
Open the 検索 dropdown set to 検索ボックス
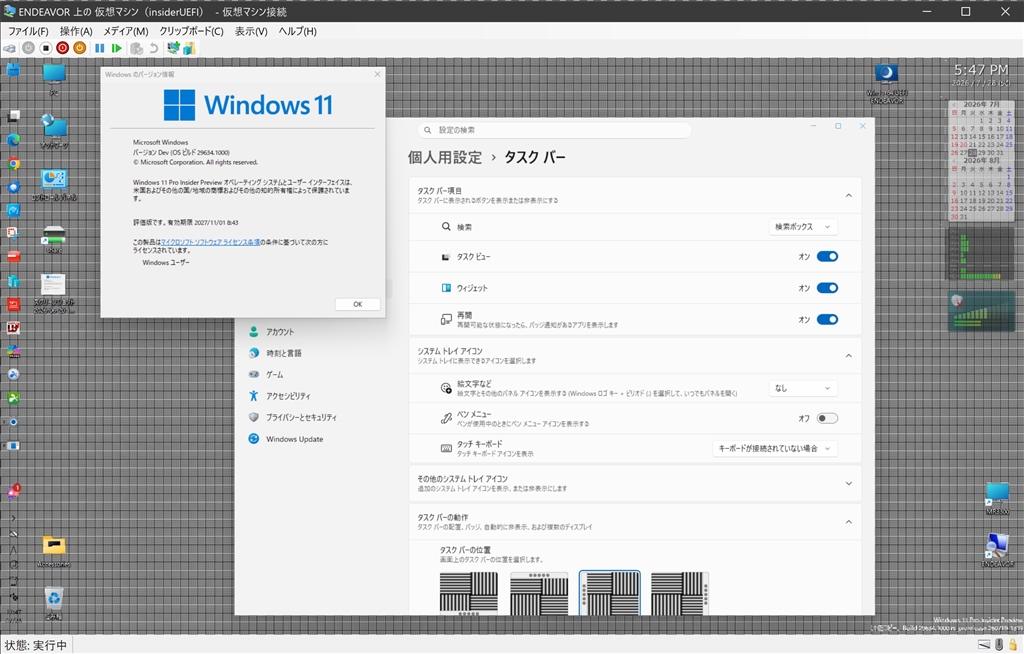point(803,227)
